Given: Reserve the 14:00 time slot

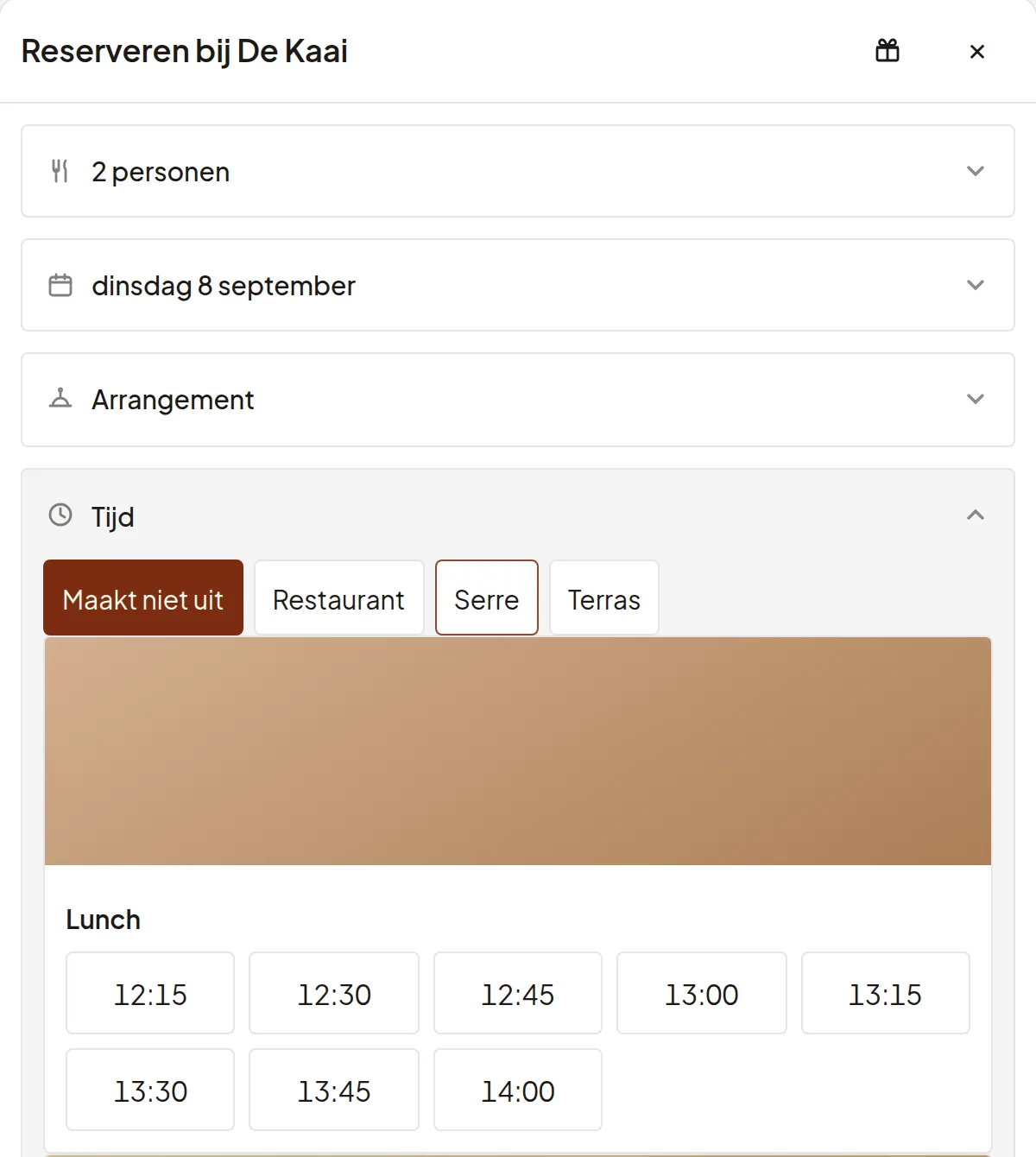Looking at the screenshot, I should pyautogui.click(x=518, y=1090).
